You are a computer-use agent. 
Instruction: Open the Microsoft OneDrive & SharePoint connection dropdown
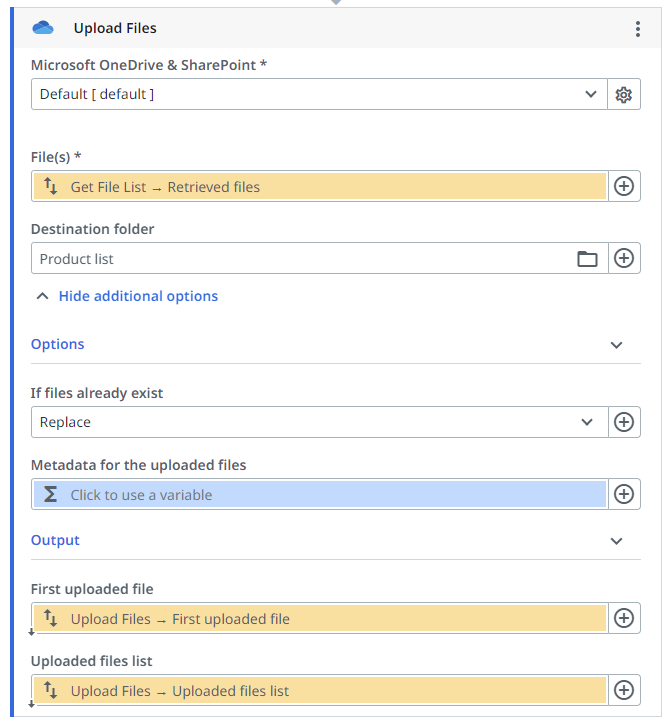point(318,95)
